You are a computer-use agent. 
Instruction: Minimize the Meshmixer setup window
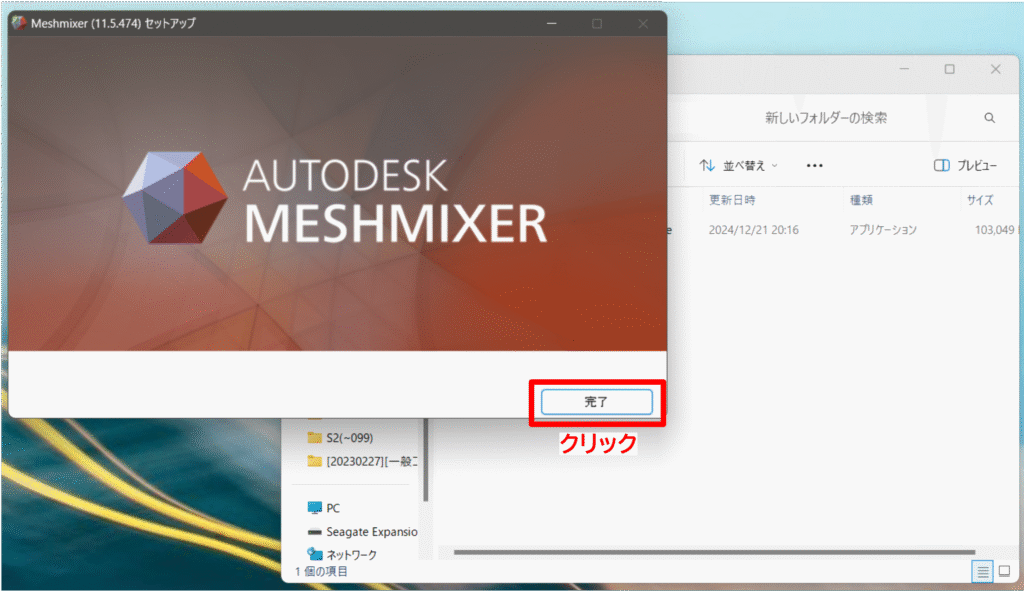(x=552, y=24)
